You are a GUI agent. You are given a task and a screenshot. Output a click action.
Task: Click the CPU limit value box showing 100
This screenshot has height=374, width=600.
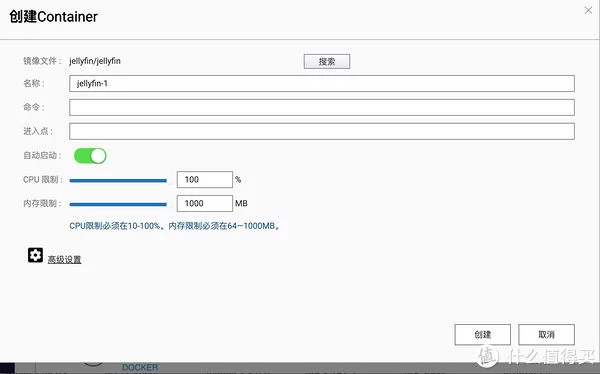point(205,180)
